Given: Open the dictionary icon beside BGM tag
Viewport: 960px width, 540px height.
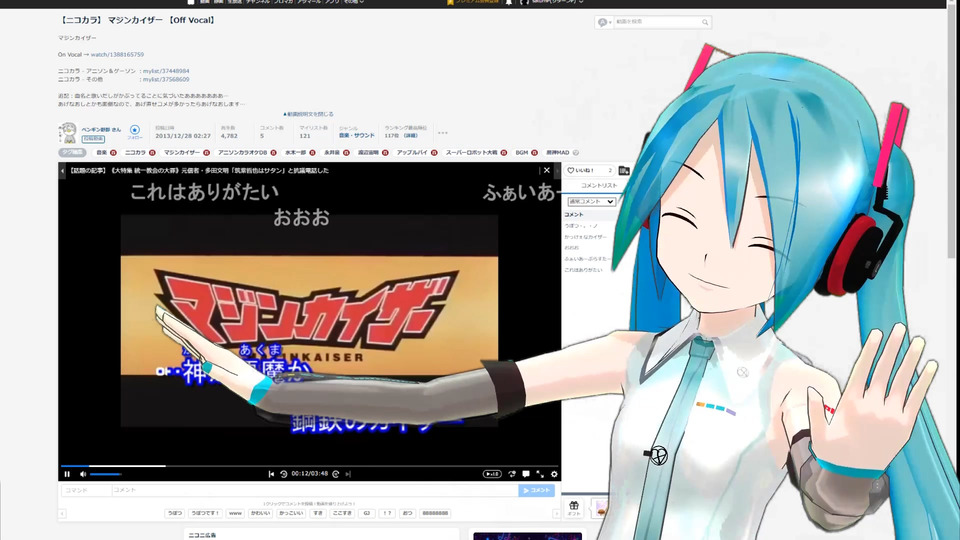Looking at the screenshot, I should [x=534, y=152].
